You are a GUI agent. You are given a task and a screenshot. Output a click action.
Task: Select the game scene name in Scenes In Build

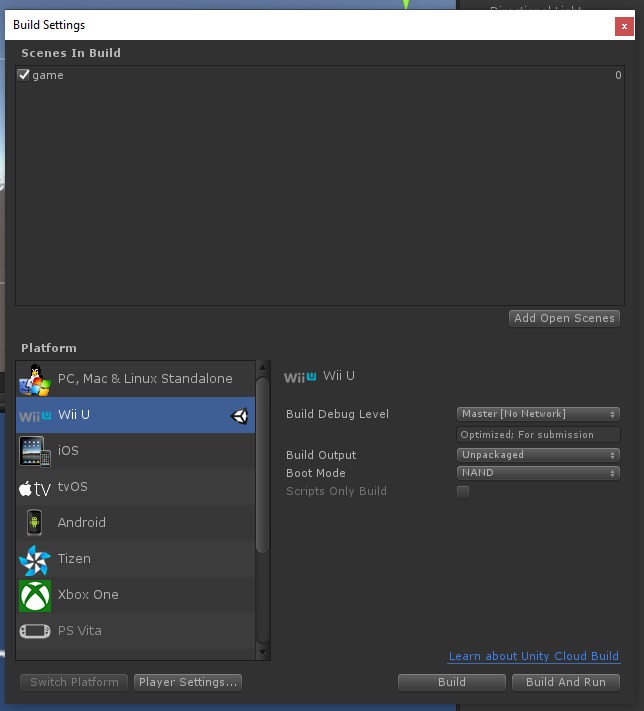(x=48, y=75)
